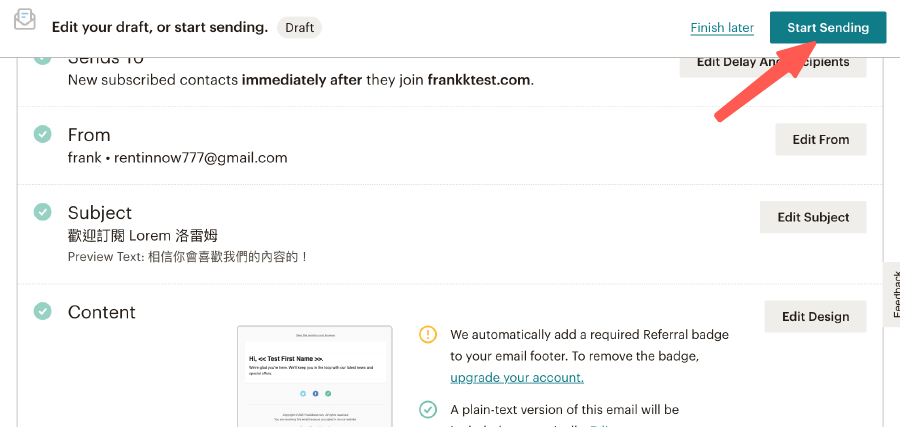Click the Draft status badge
The image size is (900, 427).
[299, 28]
